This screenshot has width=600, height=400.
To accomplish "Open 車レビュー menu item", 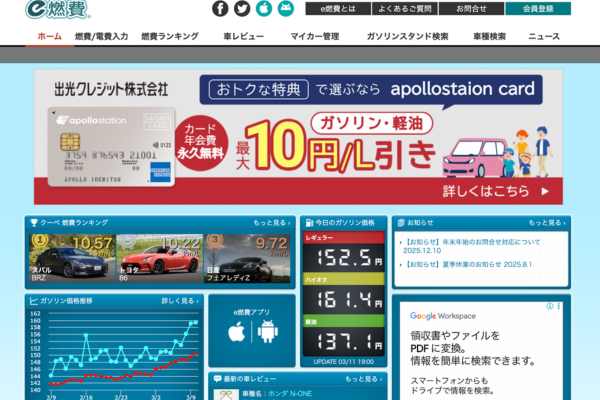I will (244, 36).
